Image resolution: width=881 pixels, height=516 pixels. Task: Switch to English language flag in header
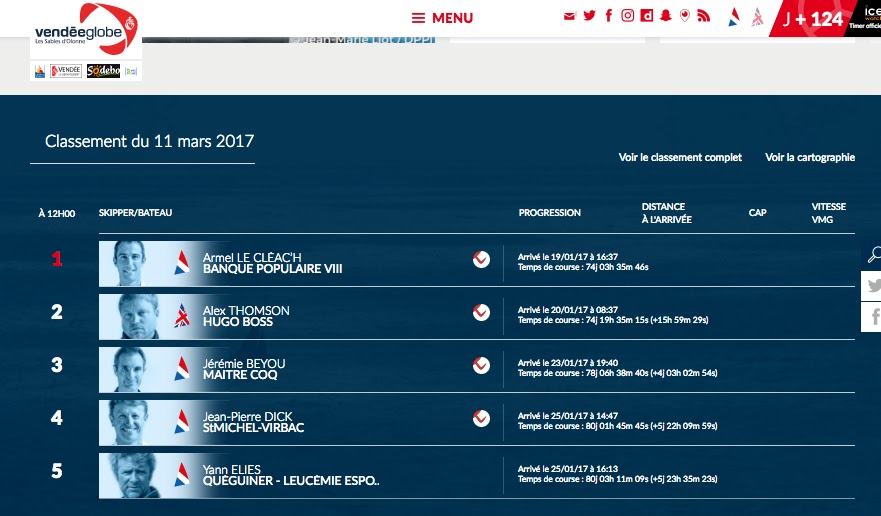coord(757,17)
